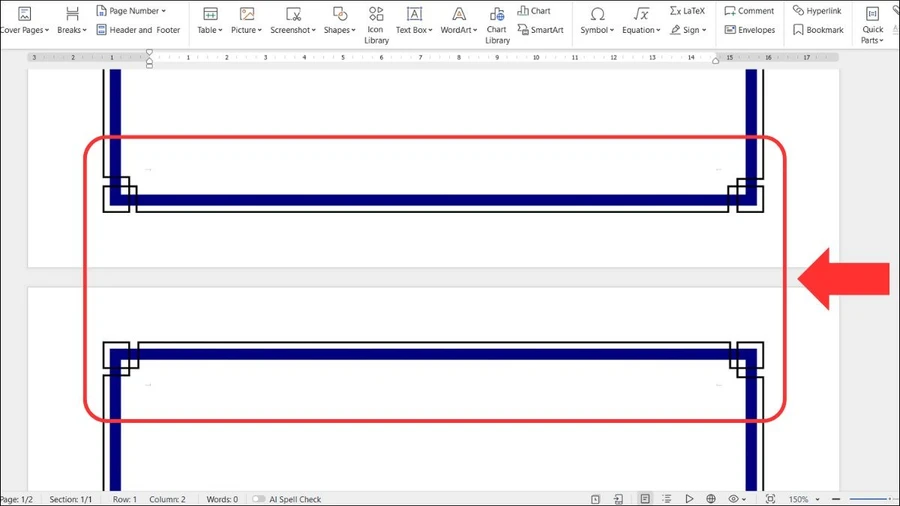900x506 pixels.
Task: Click the Screenshot scissors icon
Action: point(293,14)
